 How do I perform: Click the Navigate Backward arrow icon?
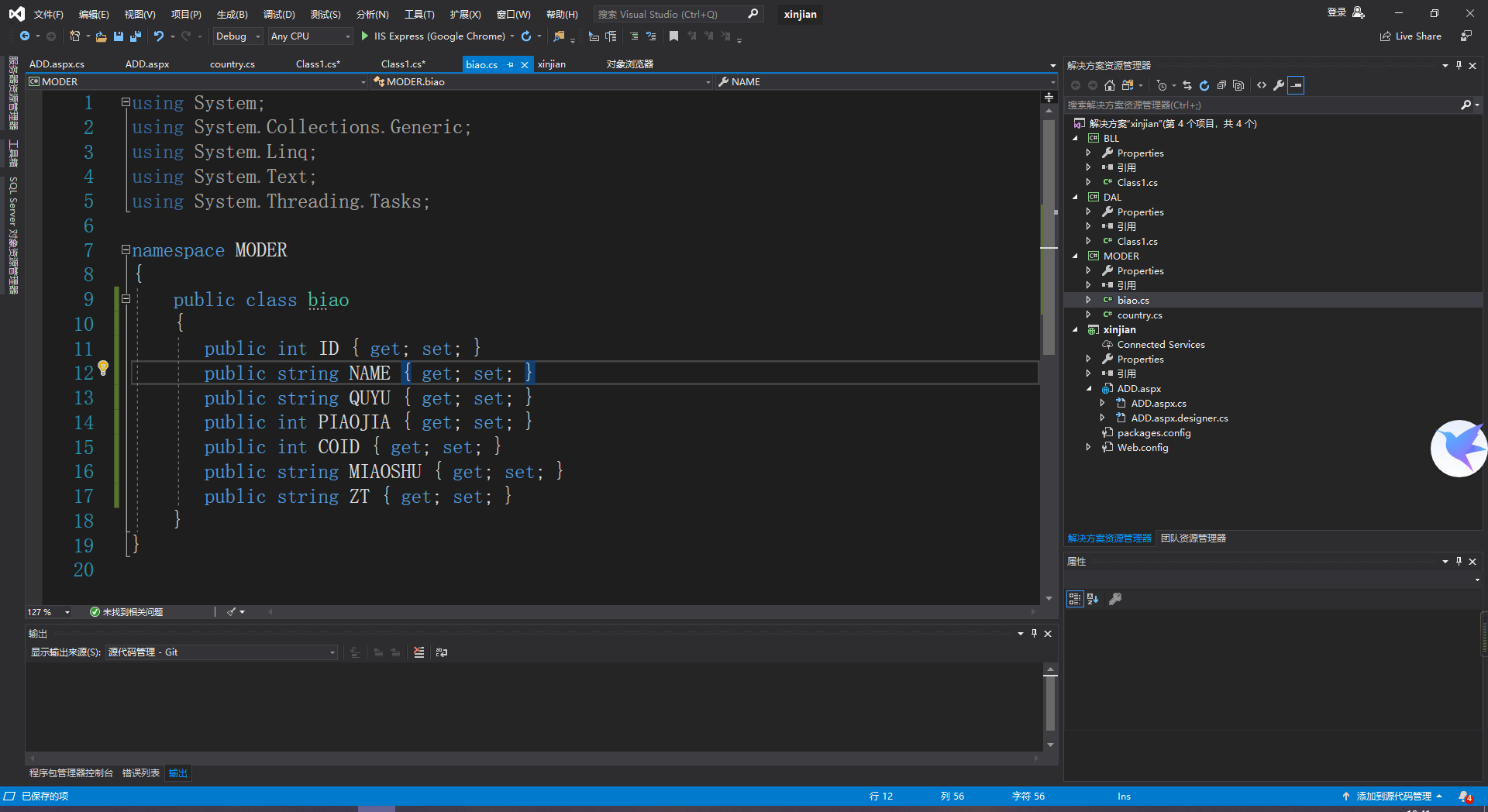click(x=25, y=36)
